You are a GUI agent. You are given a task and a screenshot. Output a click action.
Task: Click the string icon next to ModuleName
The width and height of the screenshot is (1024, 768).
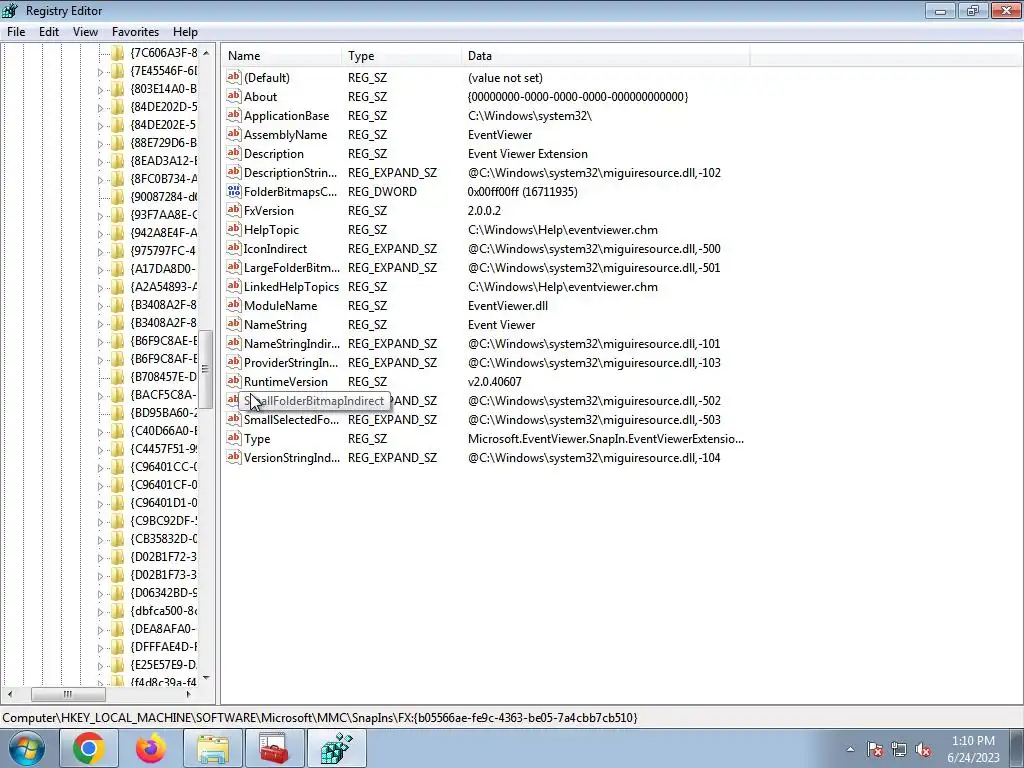(234, 305)
